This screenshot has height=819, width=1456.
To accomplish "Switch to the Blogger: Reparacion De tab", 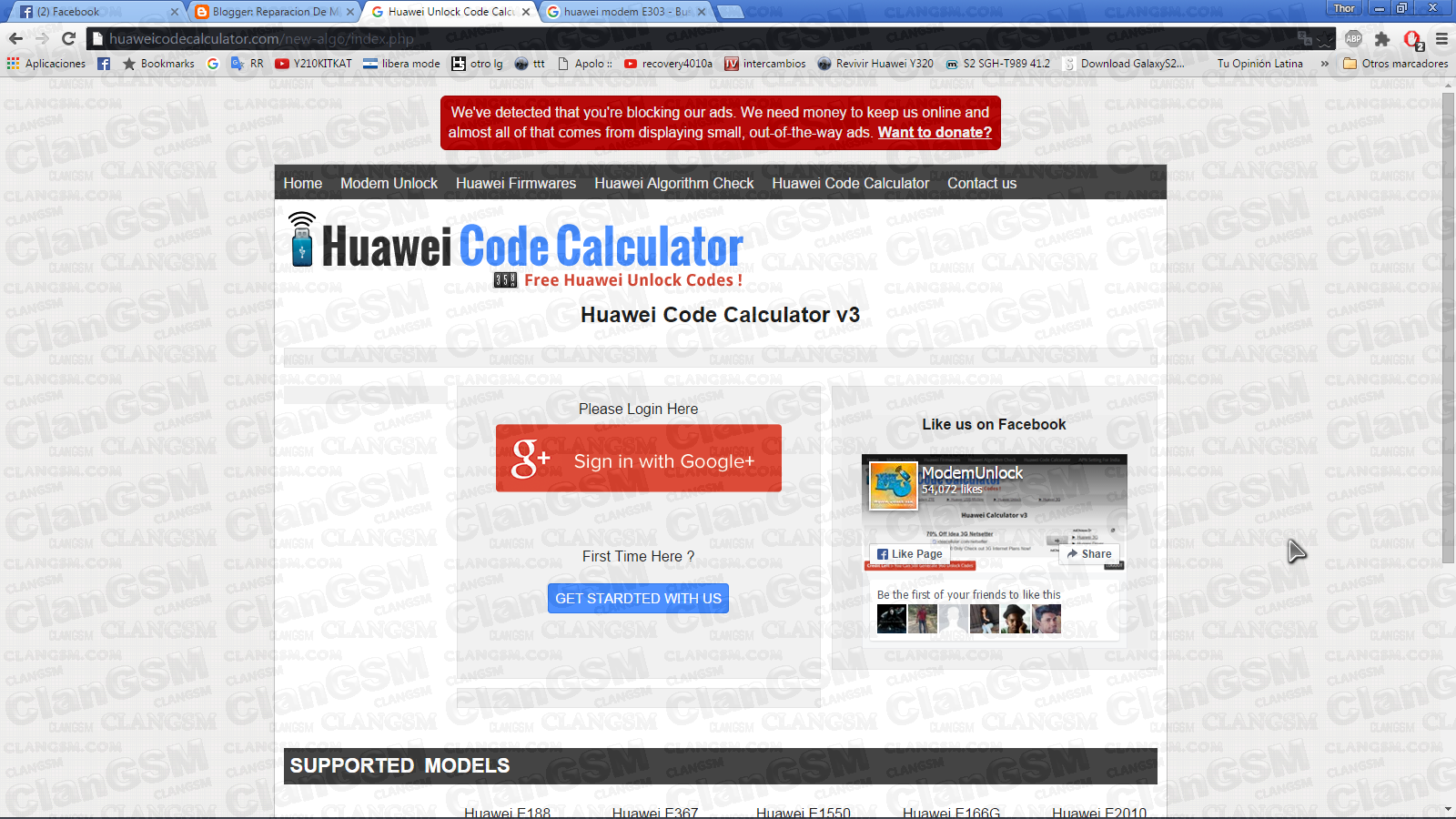I will (275, 12).
